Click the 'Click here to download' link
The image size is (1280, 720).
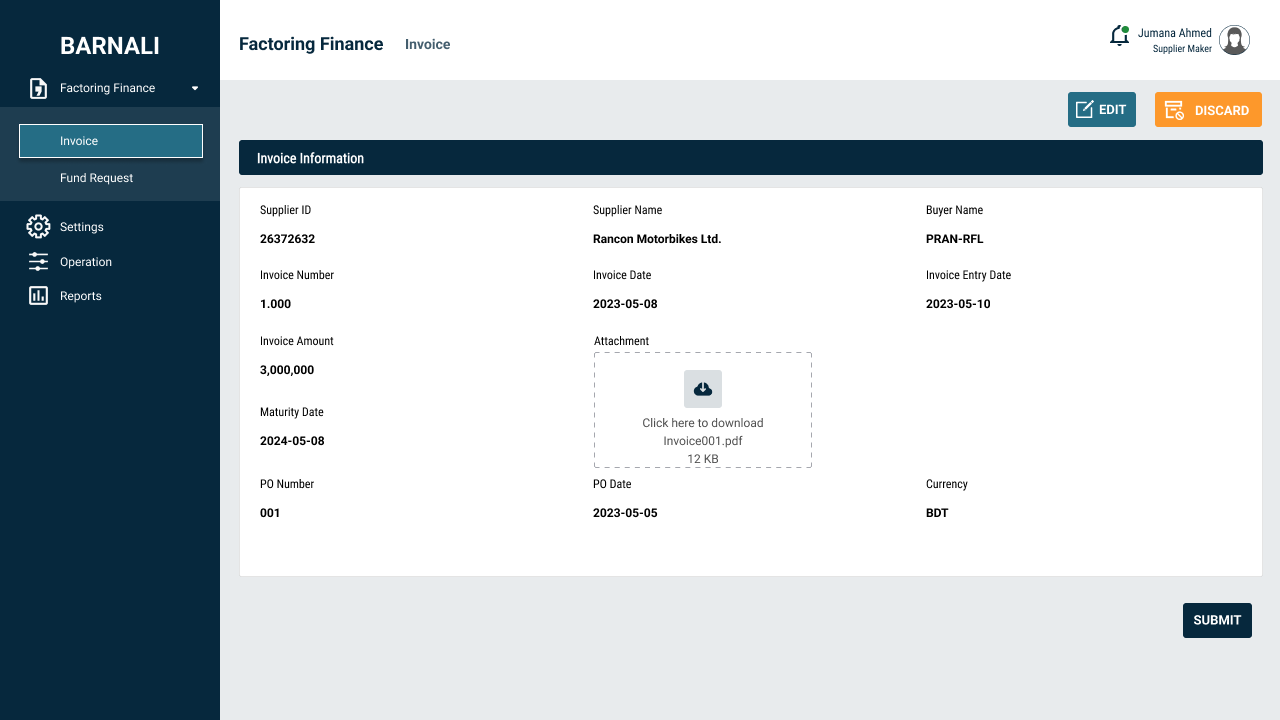point(703,423)
